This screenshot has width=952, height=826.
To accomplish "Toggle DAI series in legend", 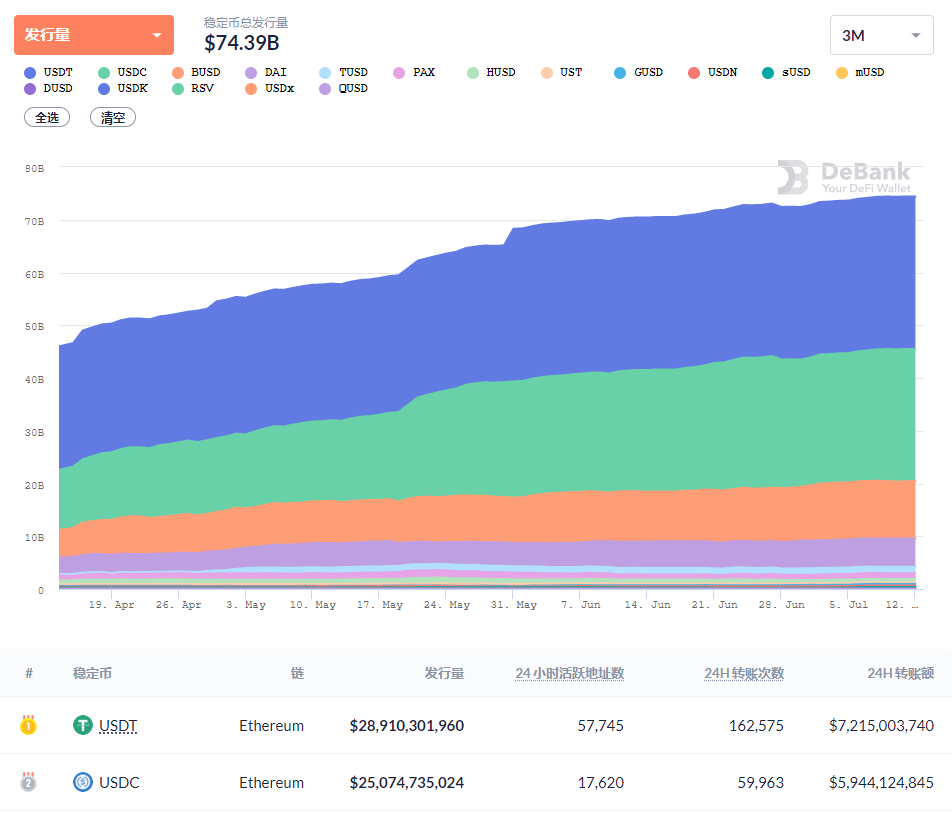I will (x=266, y=72).
